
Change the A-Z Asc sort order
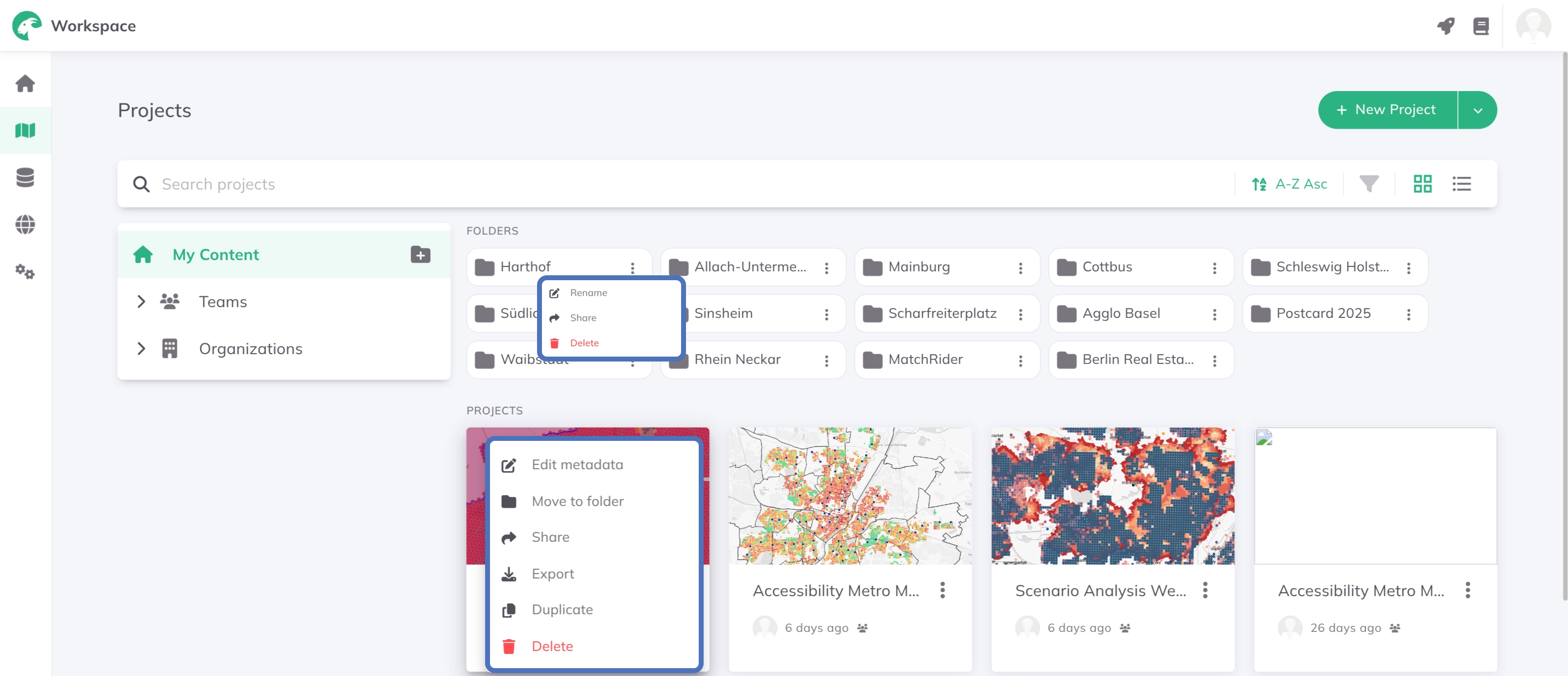tap(1289, 184)
